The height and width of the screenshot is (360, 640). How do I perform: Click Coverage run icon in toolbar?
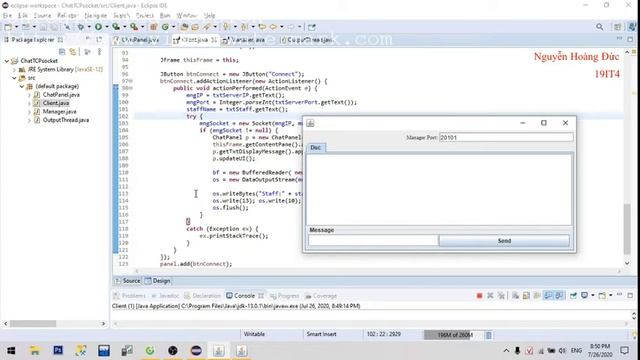[116, 27]
